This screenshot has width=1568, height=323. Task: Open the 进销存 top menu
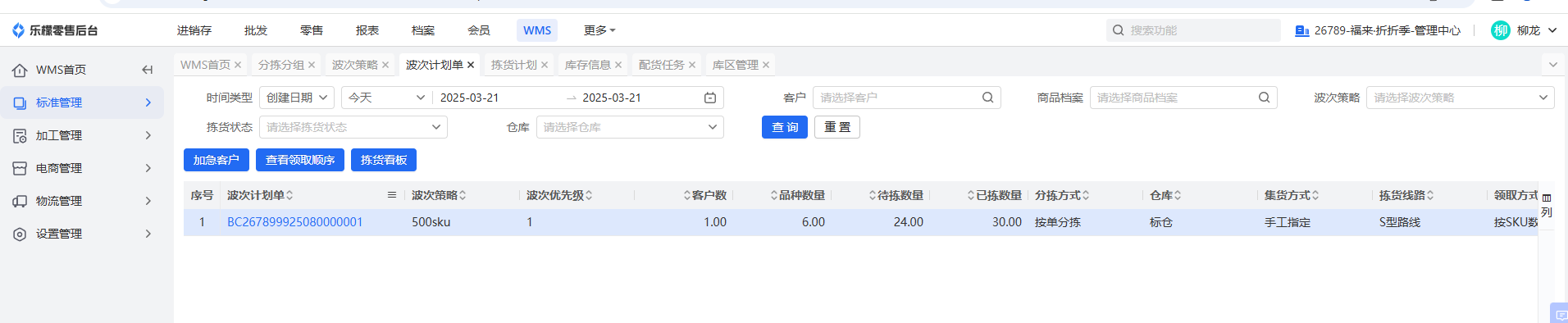coord(194,30)
